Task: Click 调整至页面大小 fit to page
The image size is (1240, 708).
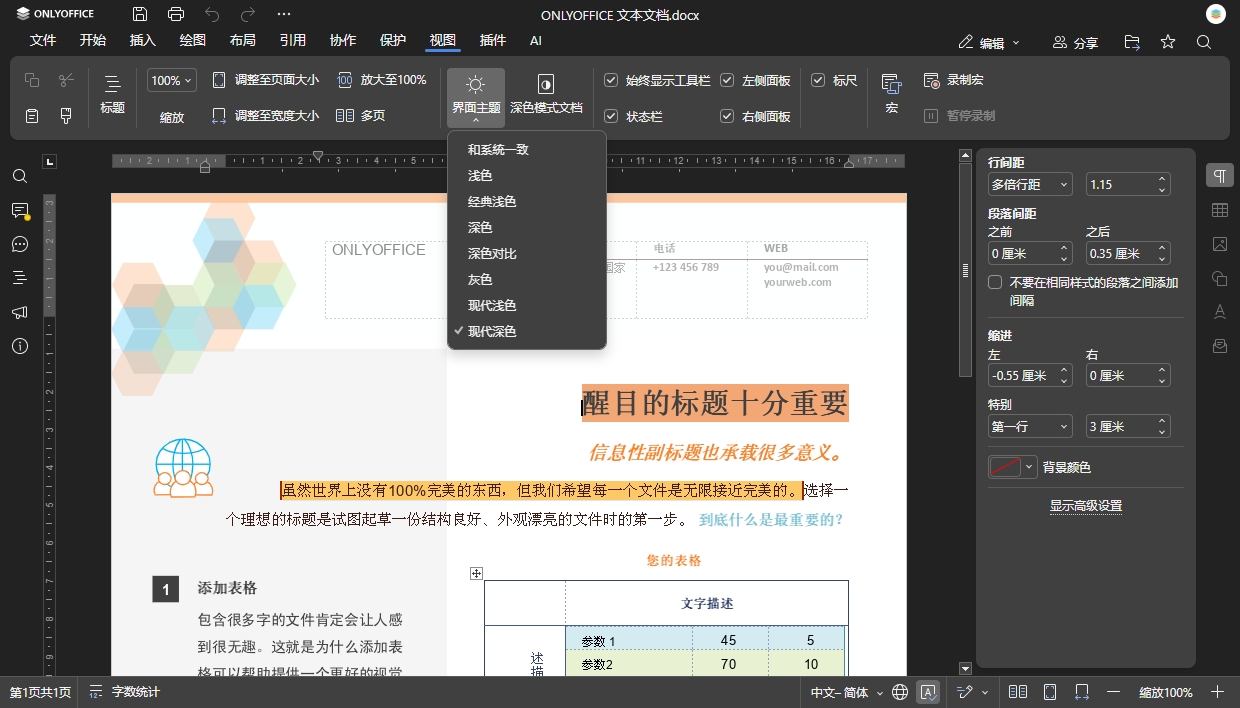Action: click(x=265, y=80)
